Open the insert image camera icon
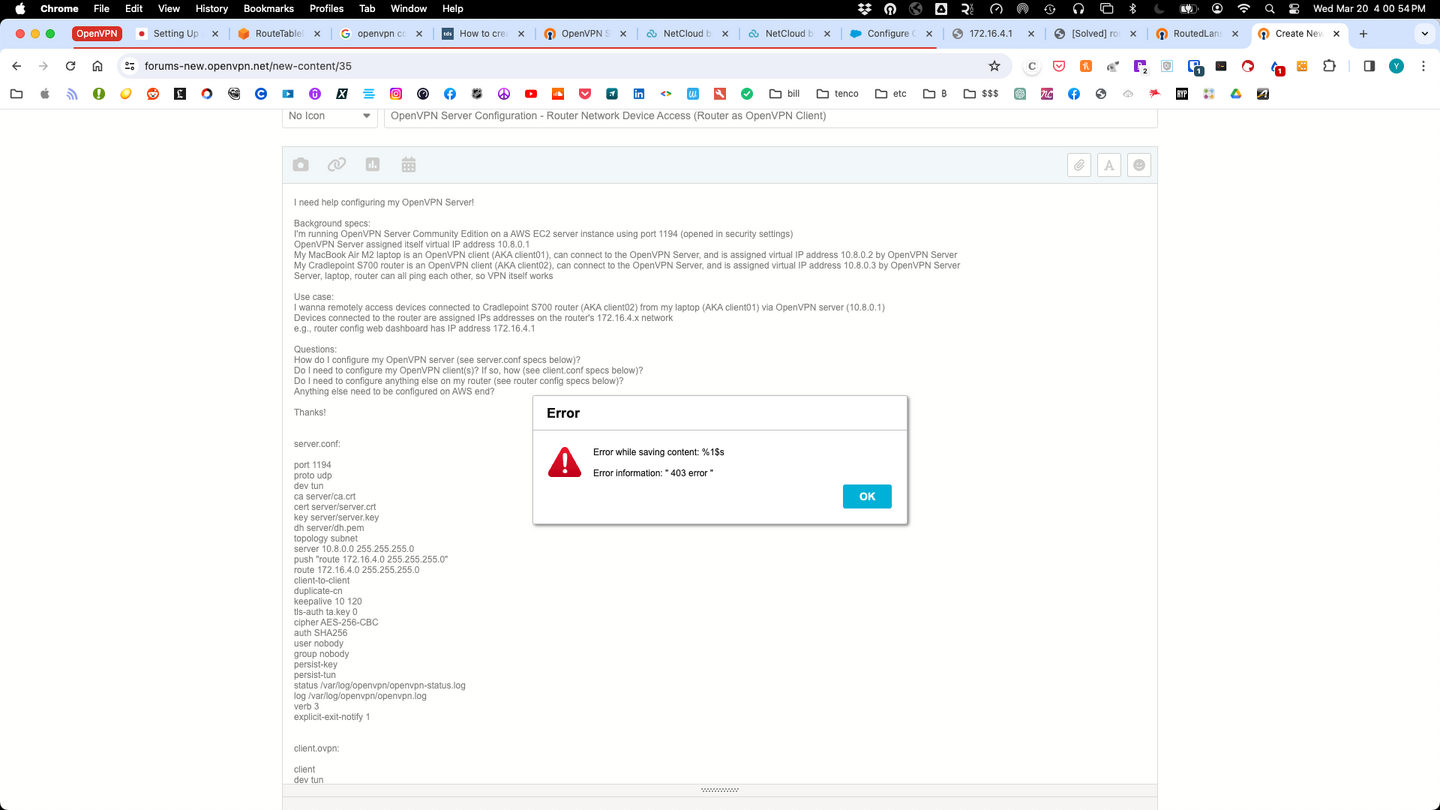 click(301, 165)
